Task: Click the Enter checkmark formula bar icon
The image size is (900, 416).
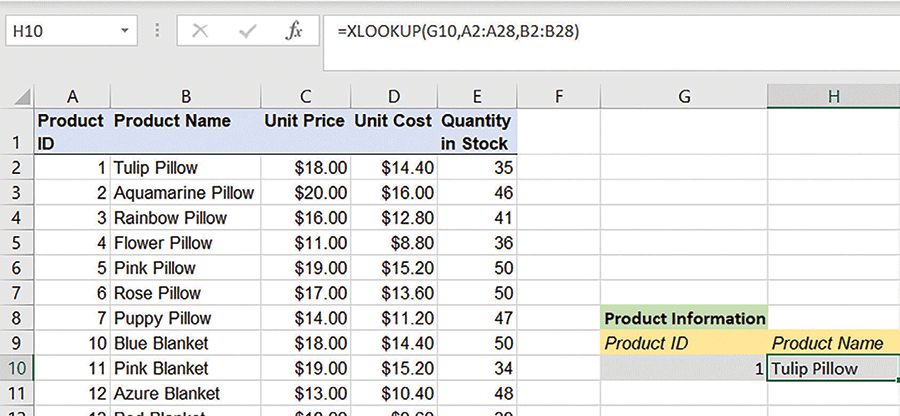Action: click(x=246, y=31)
